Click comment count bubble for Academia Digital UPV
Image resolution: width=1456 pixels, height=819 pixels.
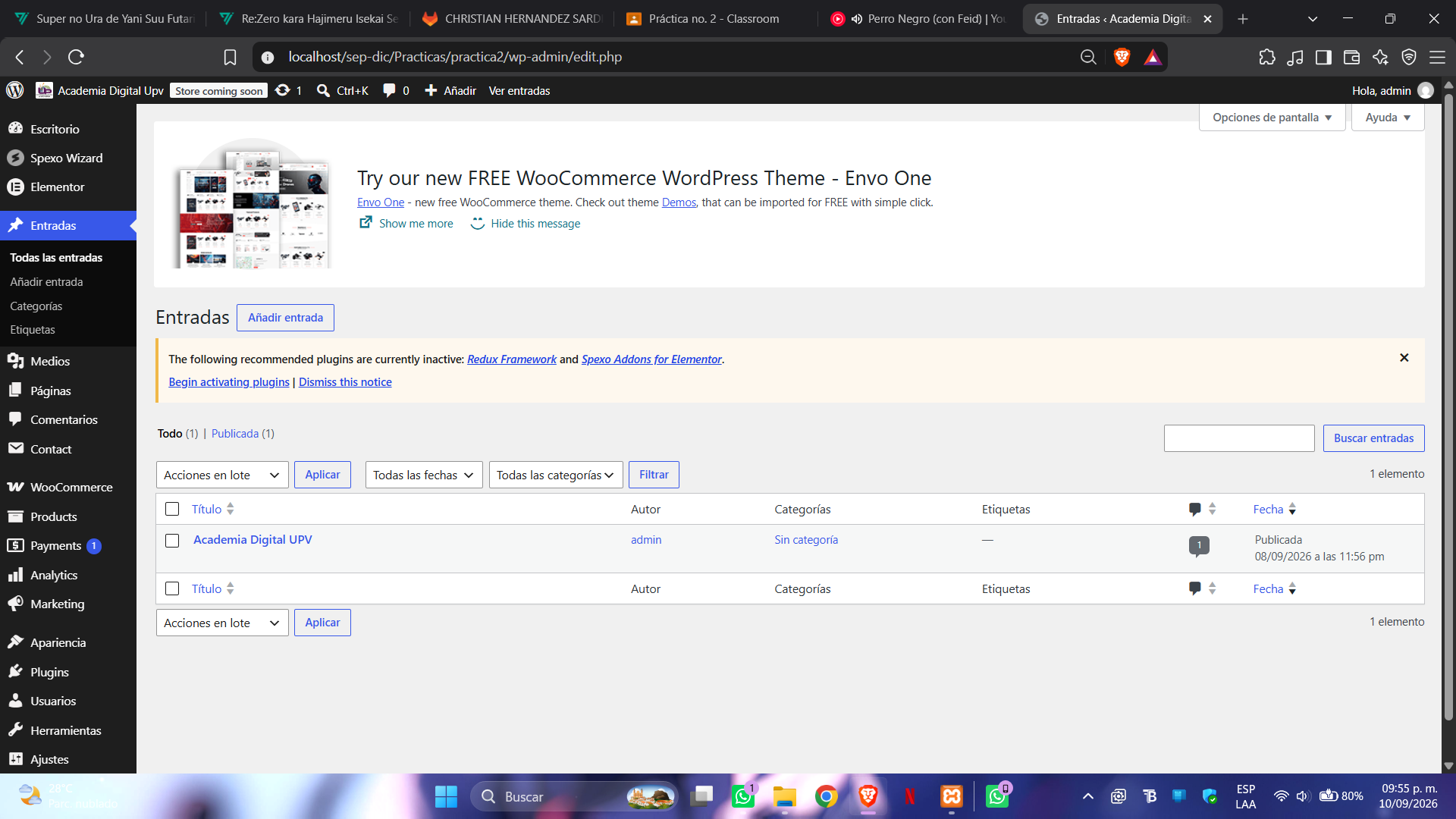pyautogui.click(x=1199, y=545)
